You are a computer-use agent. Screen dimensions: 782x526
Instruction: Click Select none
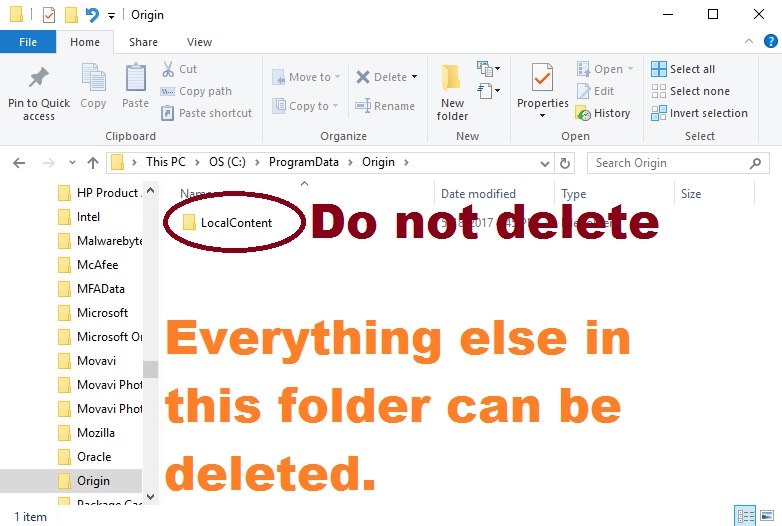(x=690, y=91)
